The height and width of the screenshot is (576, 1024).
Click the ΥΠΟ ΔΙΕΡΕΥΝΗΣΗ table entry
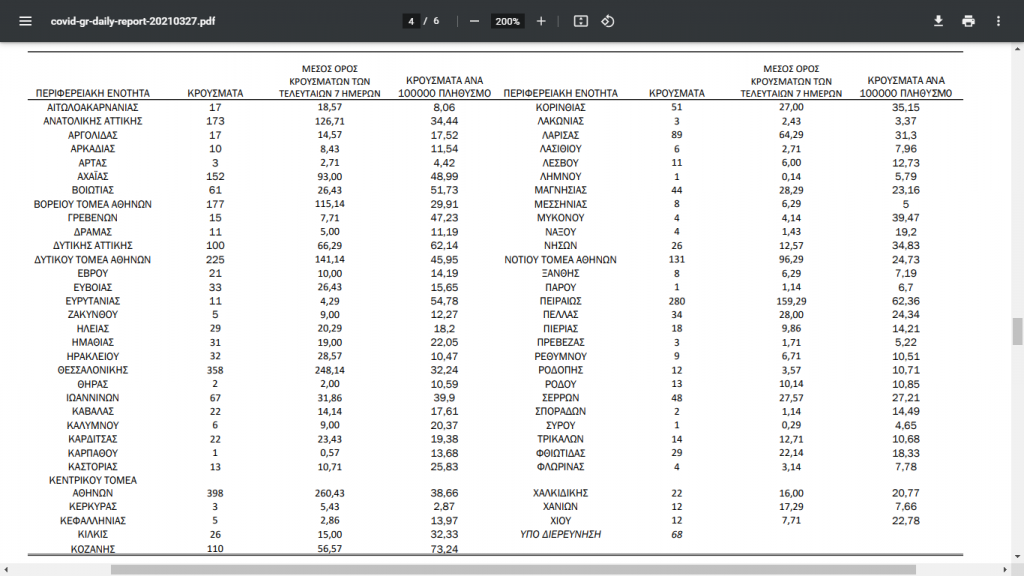(560, 534)
